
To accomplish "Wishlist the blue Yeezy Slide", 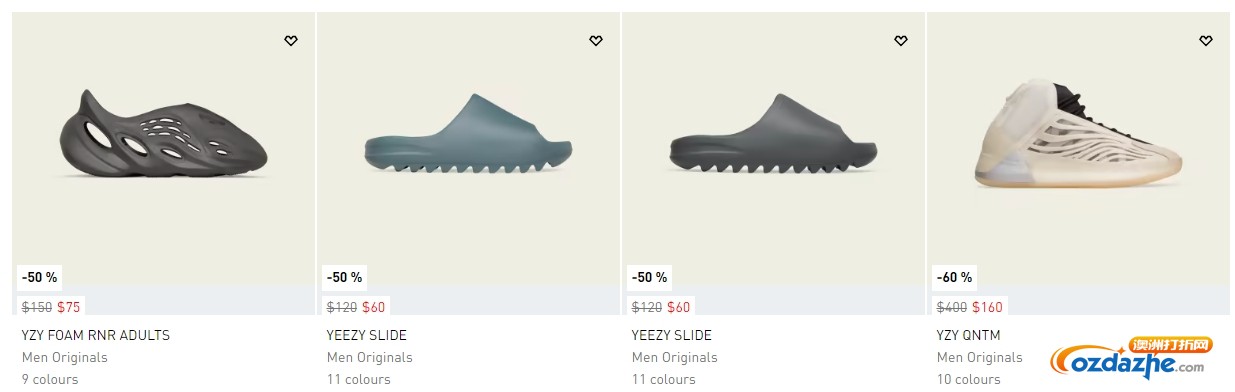I will tap(596, 41).
